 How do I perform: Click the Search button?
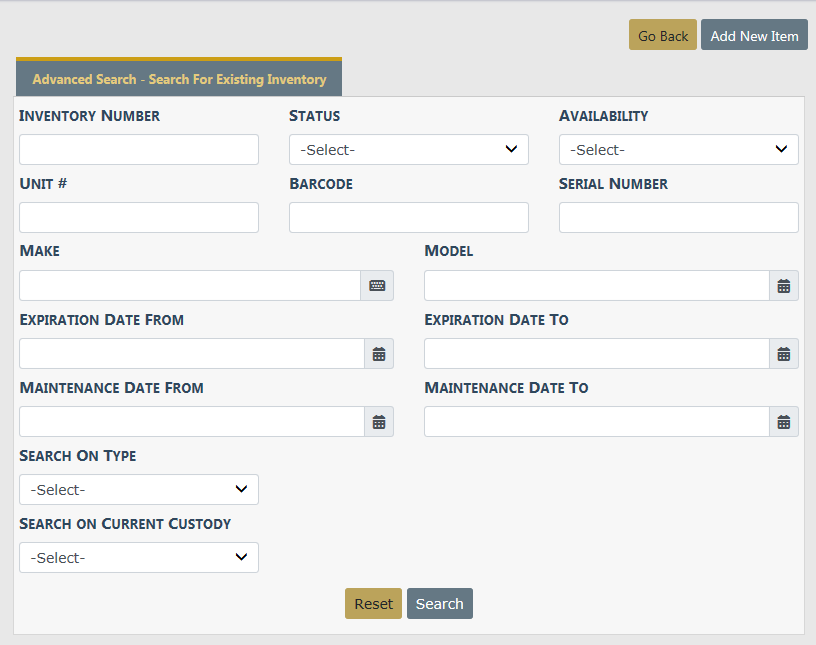point(439,604)
